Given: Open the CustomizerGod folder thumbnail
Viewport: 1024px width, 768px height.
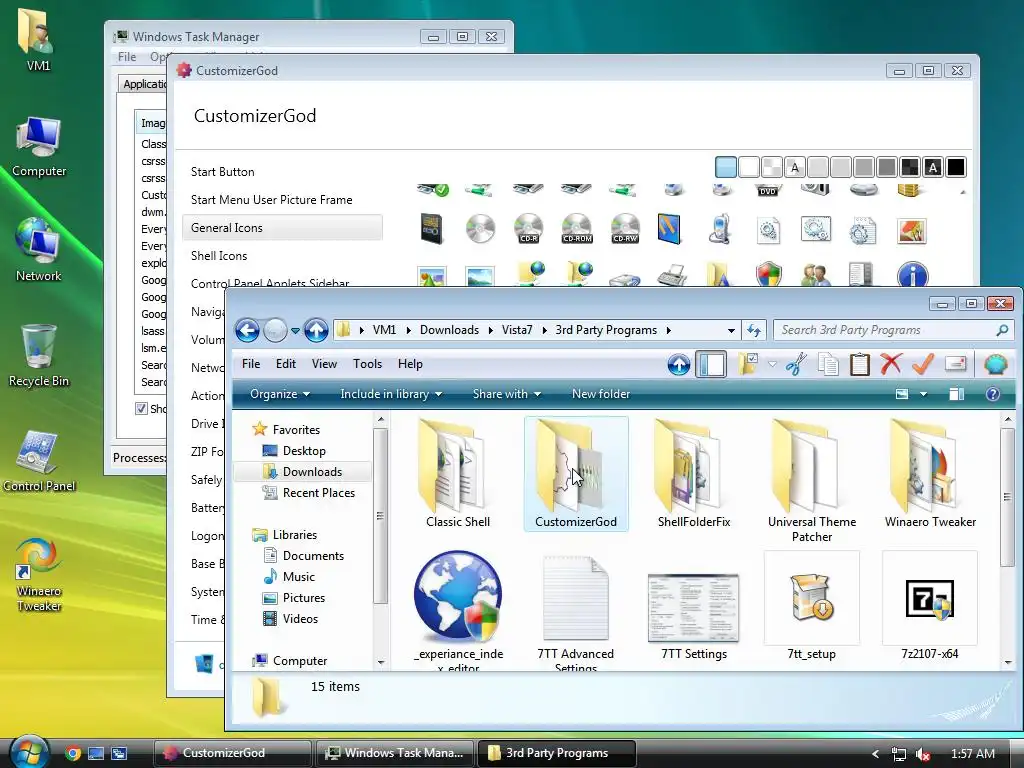Looking at the screenshot, I should click(x=576, y=473).
